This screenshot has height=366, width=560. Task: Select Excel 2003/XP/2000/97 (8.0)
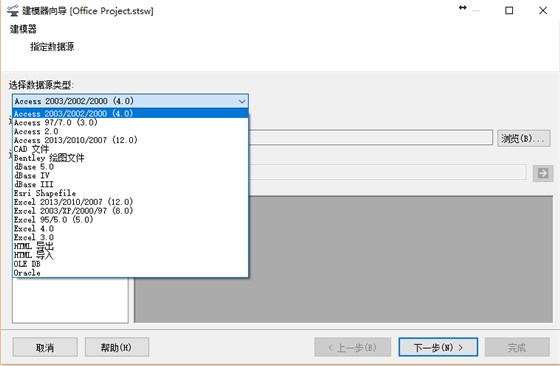(130, 211)
